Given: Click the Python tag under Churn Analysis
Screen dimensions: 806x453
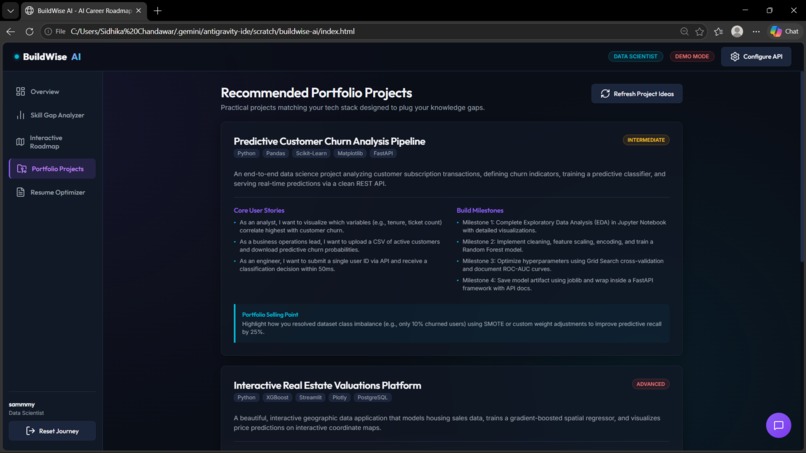Looking at the screenshot, I should [x=246, y=153].
